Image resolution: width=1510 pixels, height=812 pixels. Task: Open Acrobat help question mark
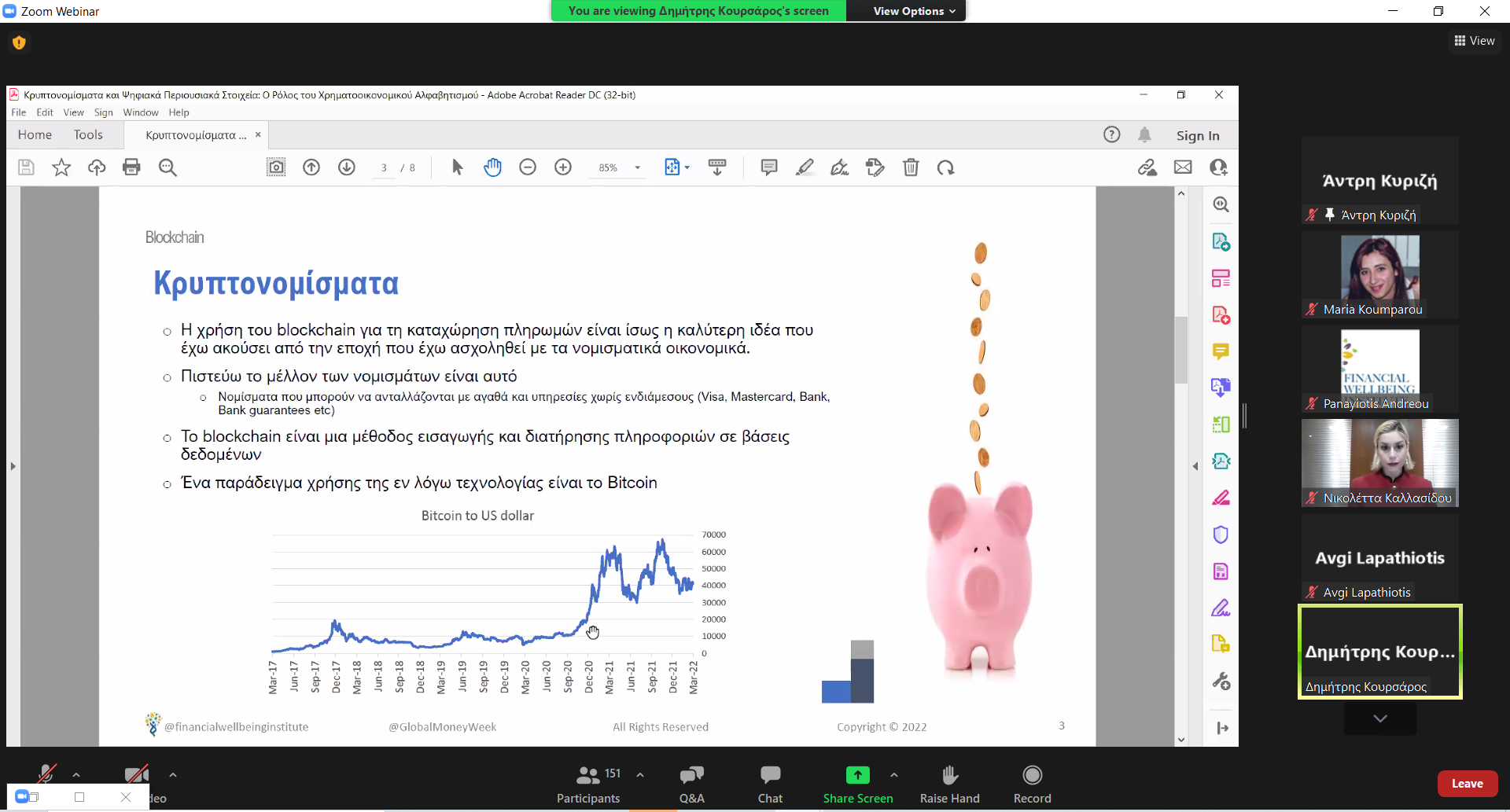[1111, 134]
